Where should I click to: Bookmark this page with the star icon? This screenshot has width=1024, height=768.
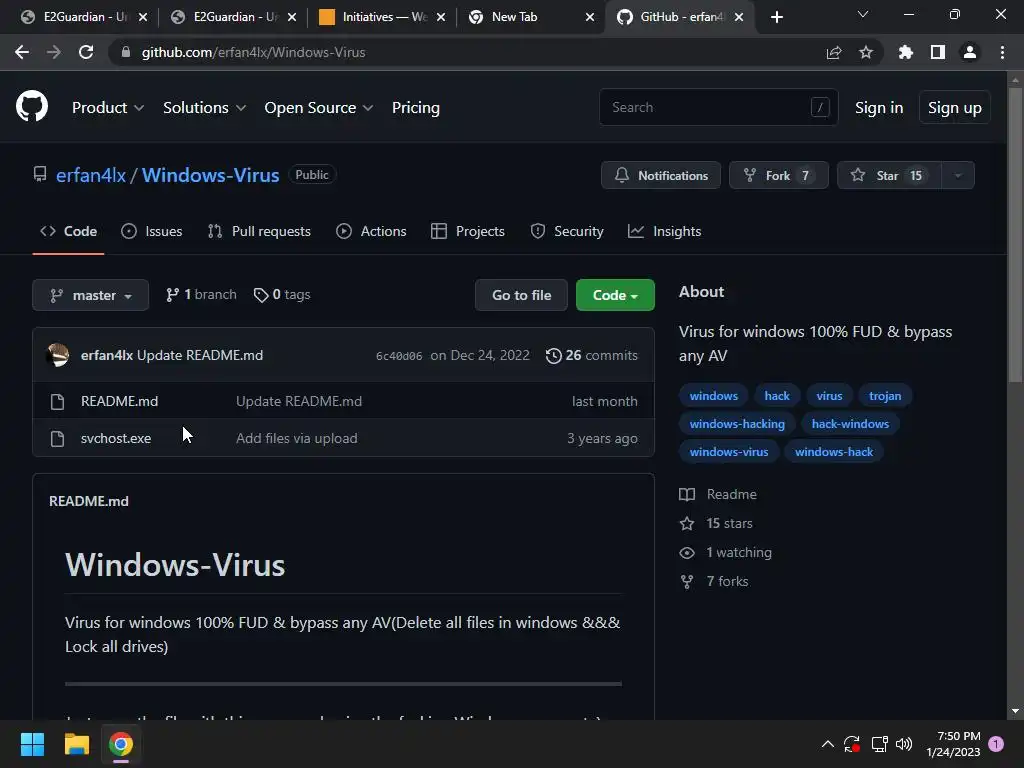point(866,52)
